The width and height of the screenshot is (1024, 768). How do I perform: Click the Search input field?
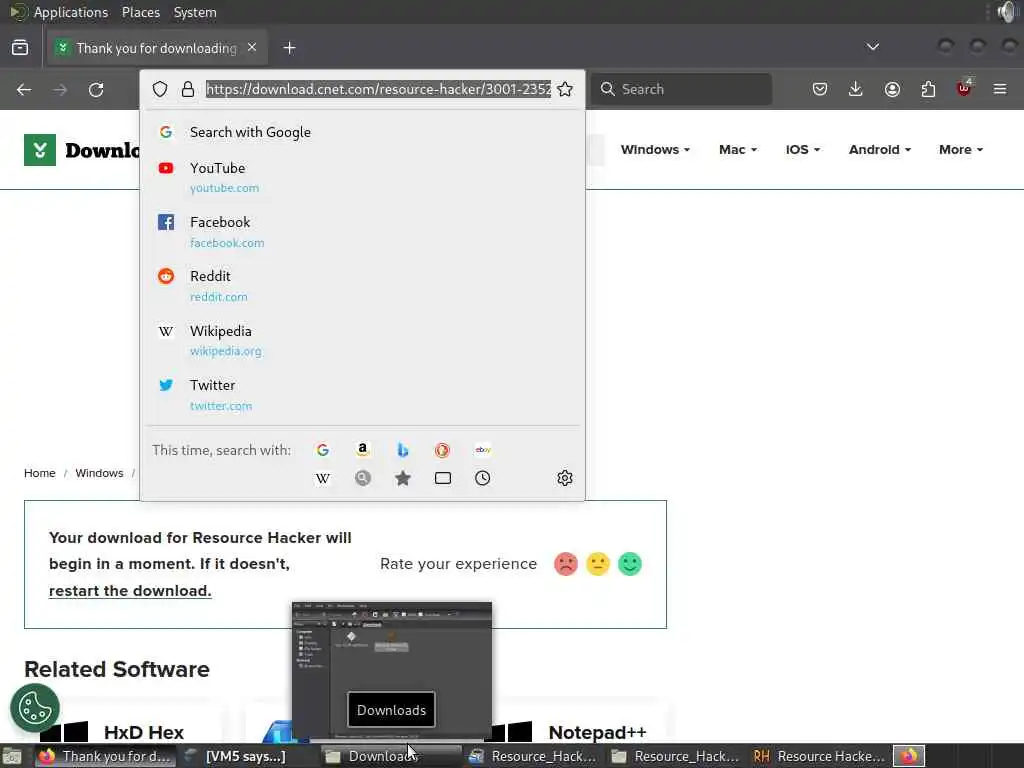(x=681, y=89)
